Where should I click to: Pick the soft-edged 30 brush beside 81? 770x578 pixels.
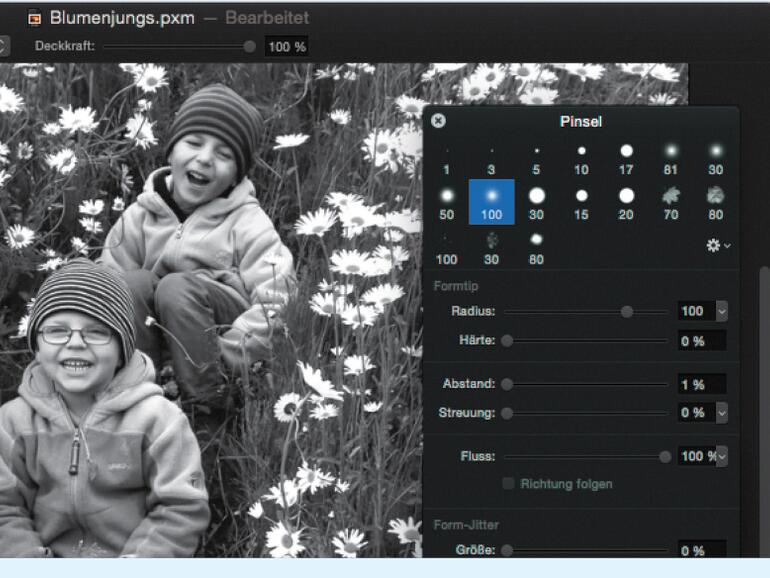715,159
